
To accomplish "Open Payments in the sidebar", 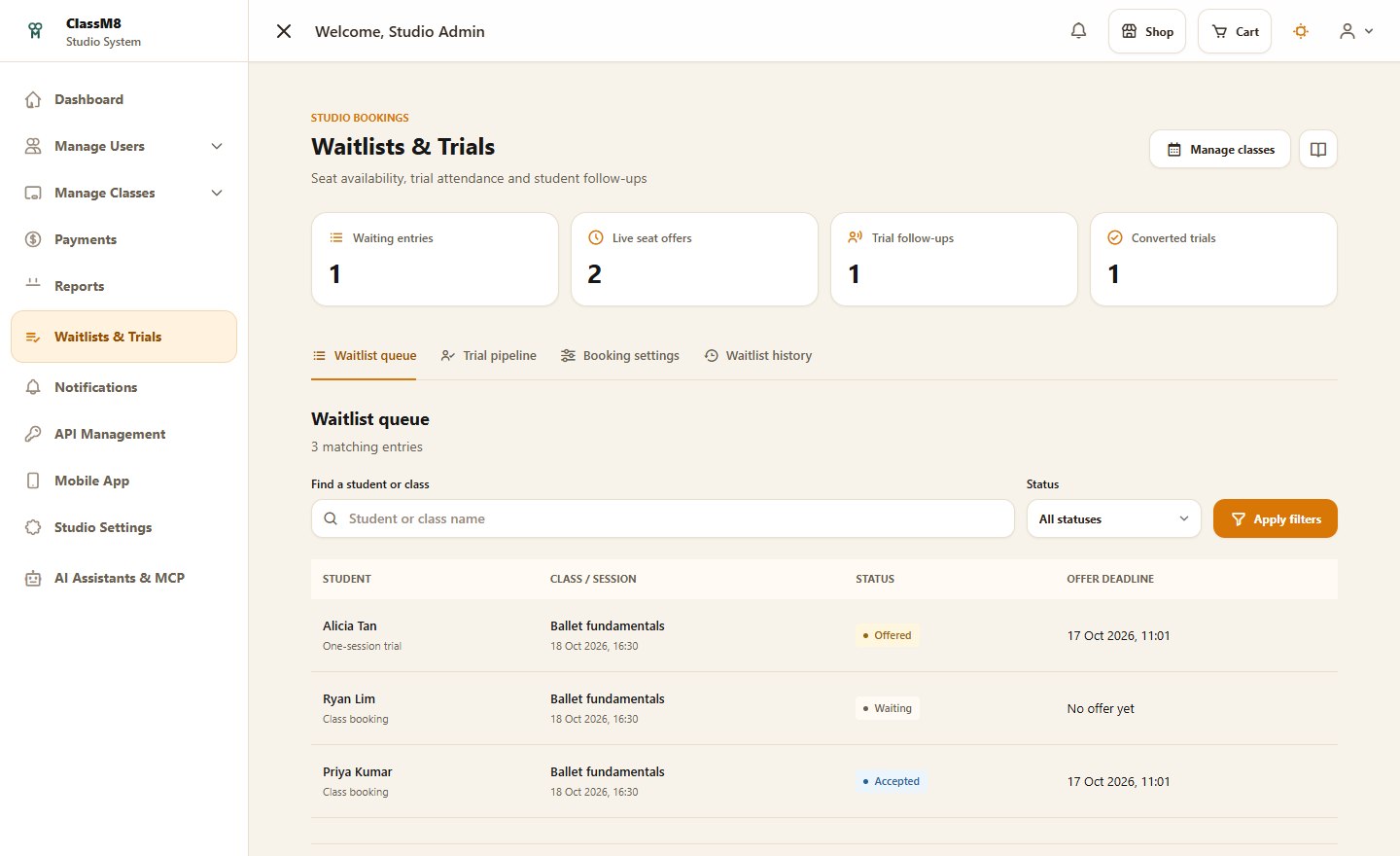I will coord(124,239).
